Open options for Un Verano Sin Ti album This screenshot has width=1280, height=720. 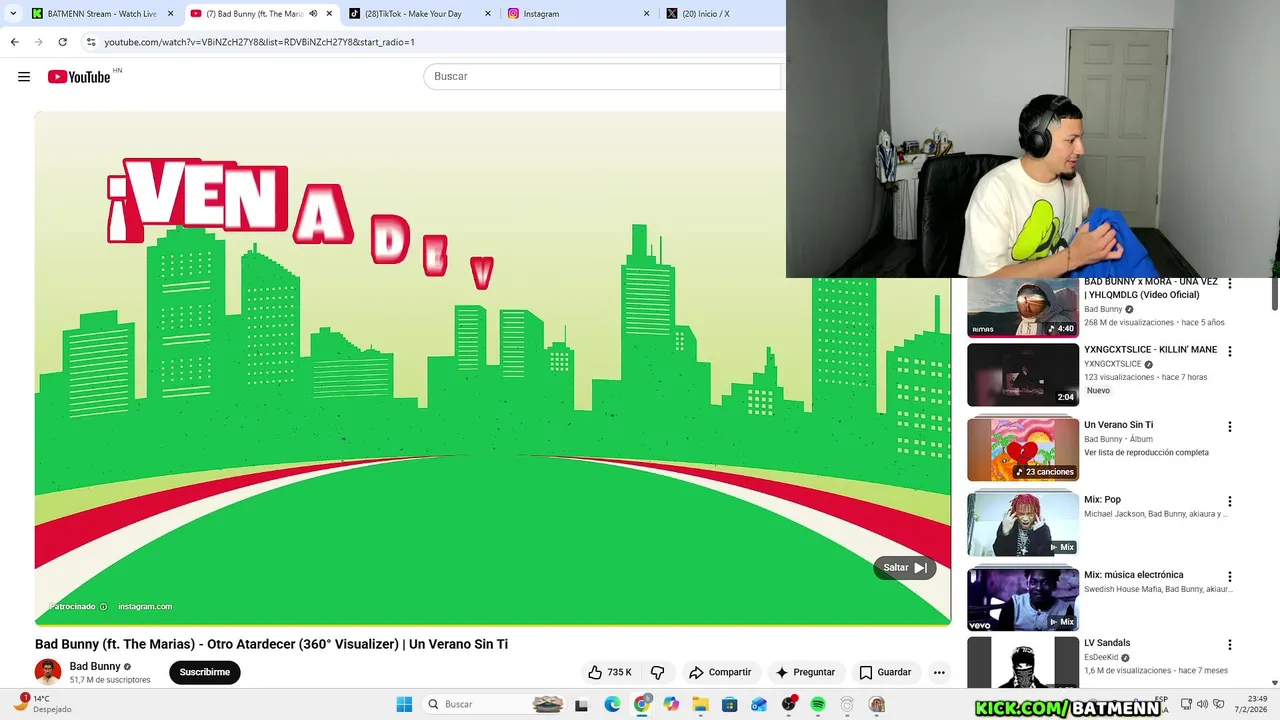[x=1230, y=426]
